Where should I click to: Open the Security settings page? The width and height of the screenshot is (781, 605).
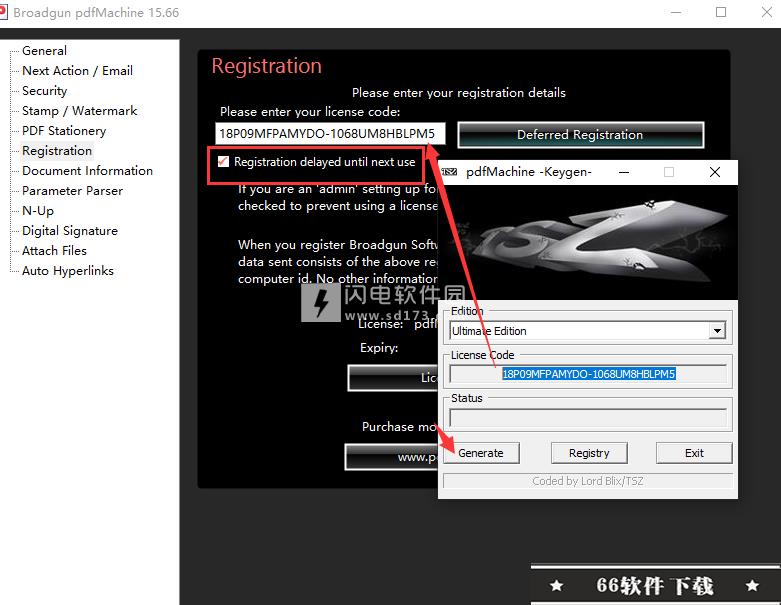click(44, 91)
